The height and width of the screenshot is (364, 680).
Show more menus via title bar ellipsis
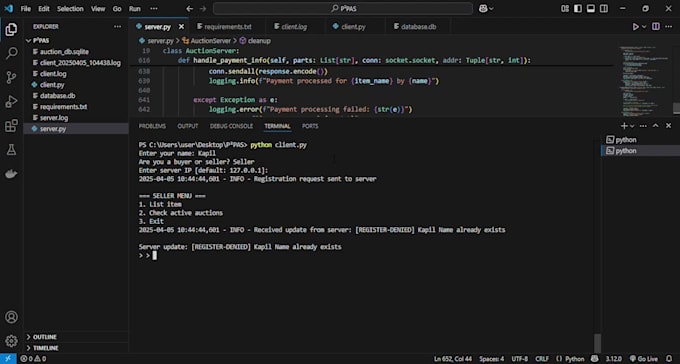[x=154, y=9]
